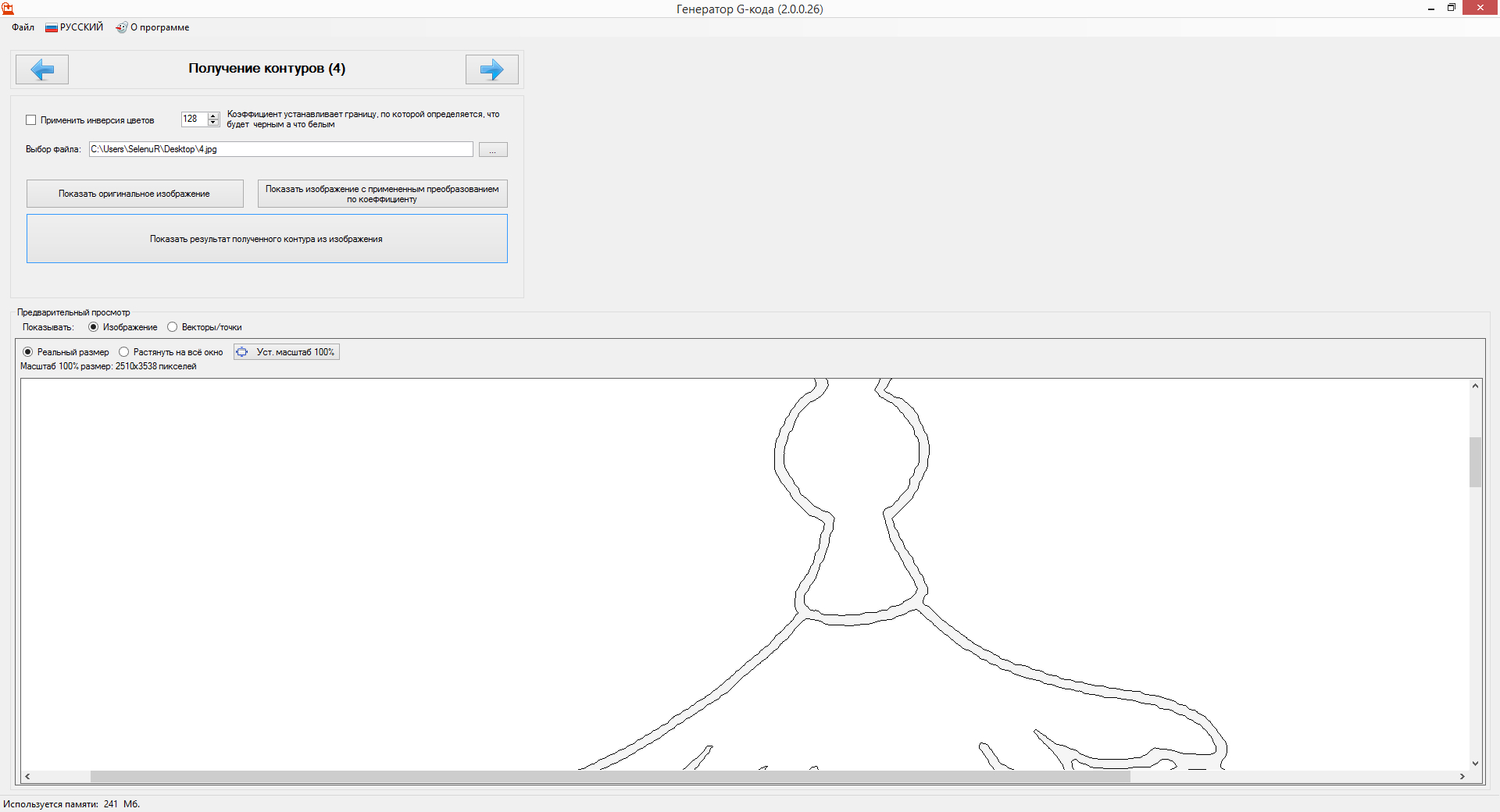Viewport: 1500px width, 812px height.
Task: Decrease the threshold coefficient with the down arrow
Action: tap(213, 123)
